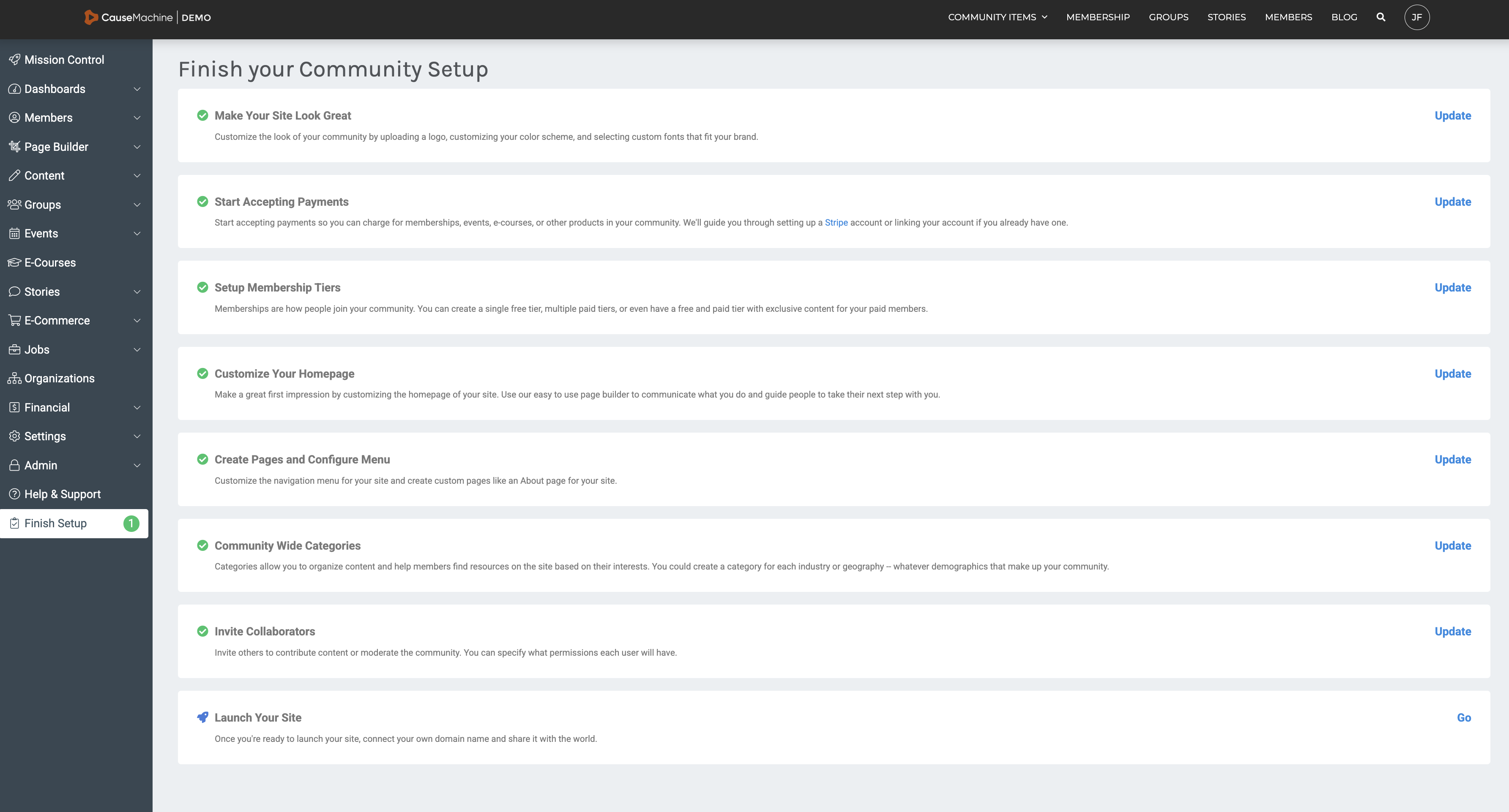Click the Help & Support question mark icon

click(x=15, y=494)
